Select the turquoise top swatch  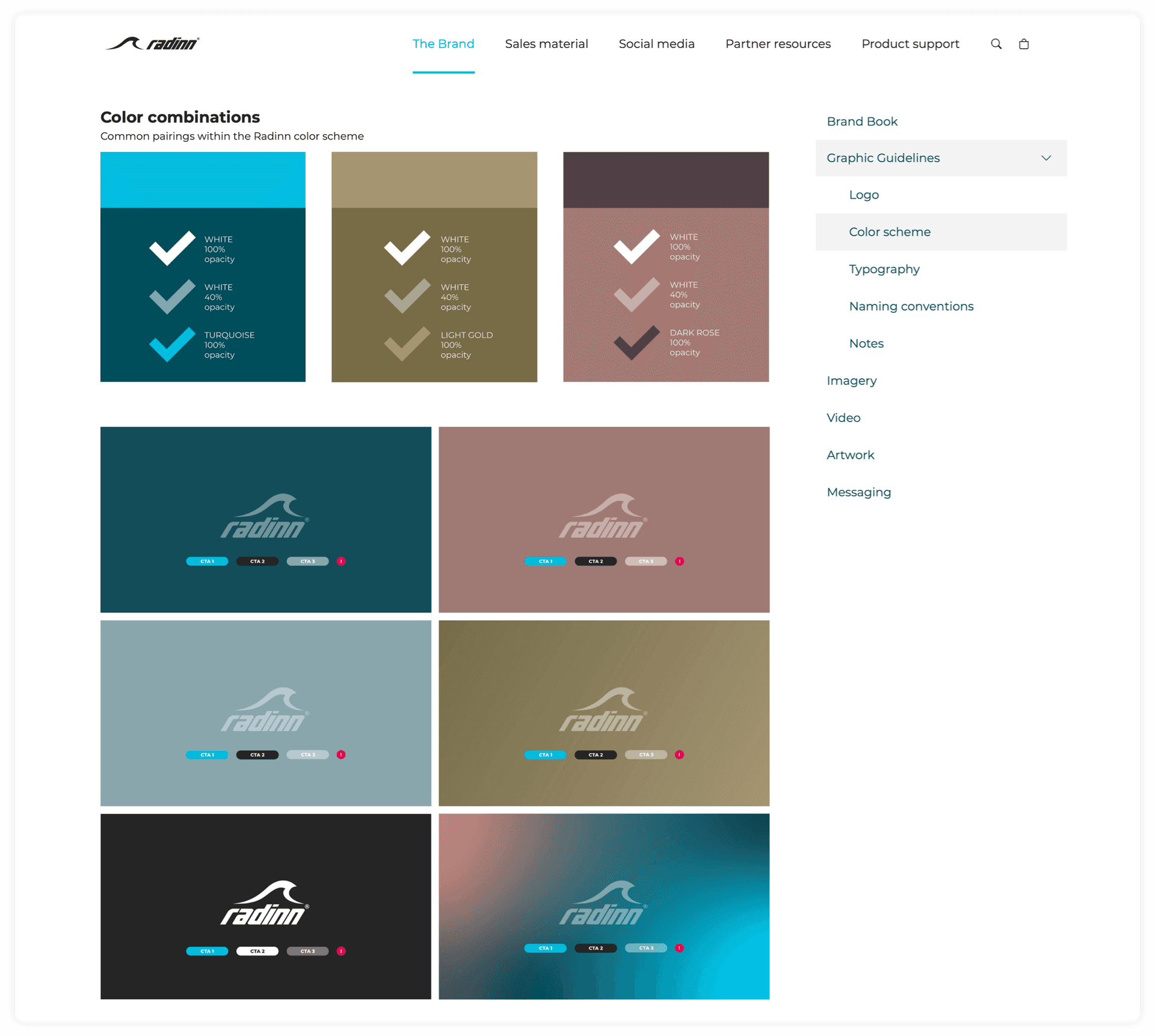pyautogui.click(x=203, y=180)
